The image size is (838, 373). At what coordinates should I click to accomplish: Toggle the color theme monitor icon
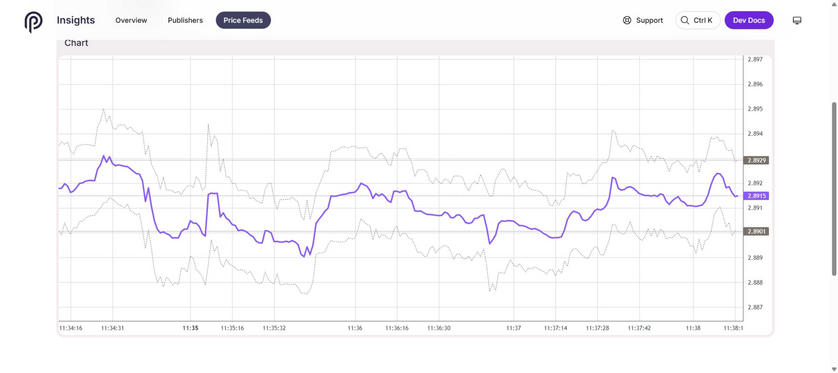pyautogui.click(x=797, y=20)
